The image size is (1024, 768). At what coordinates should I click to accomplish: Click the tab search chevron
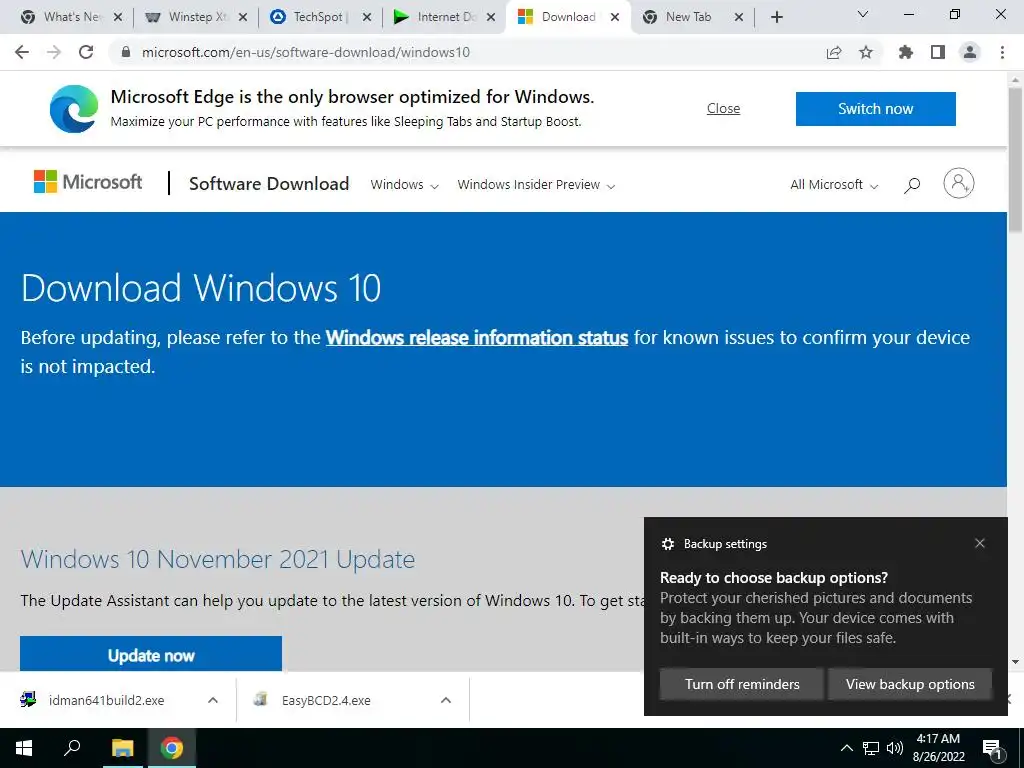[x=863, y=14]
